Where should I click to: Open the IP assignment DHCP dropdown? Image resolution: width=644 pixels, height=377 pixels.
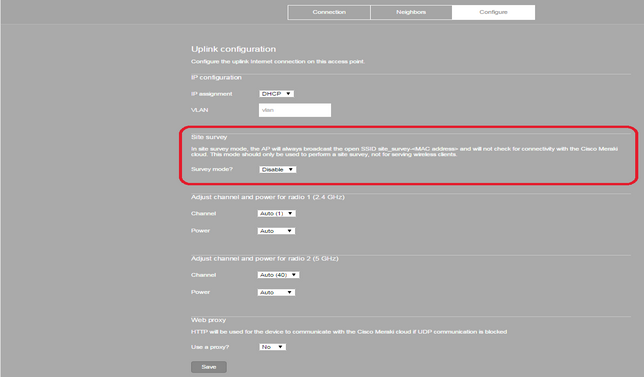[x=276, y=94]
